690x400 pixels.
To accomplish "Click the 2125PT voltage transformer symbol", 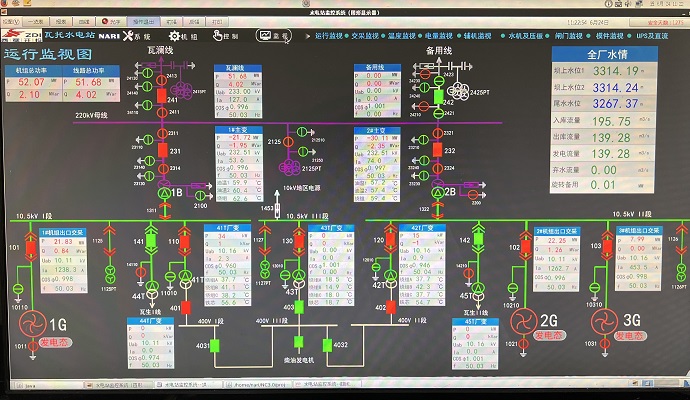I will tap(294, 163).
